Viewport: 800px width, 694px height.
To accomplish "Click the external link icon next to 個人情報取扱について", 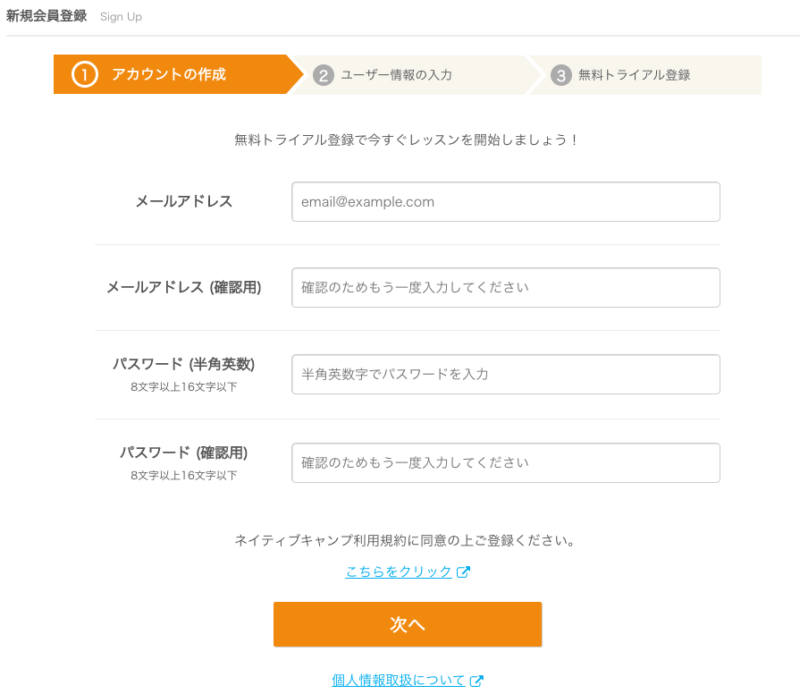I will tap(478, 679).
